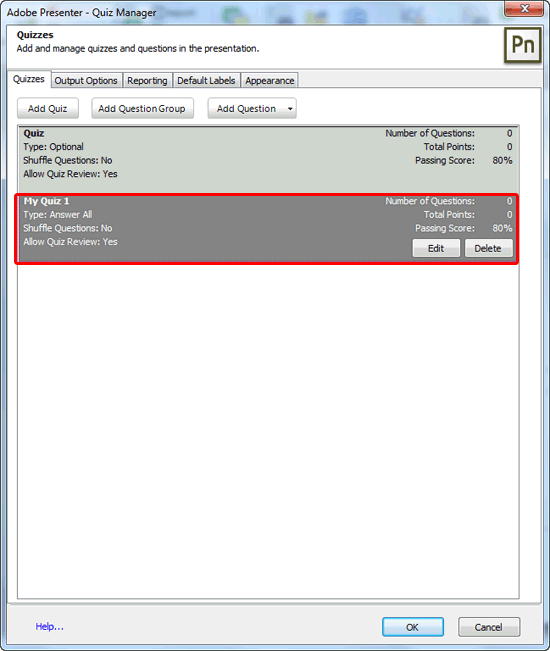Click the empty quiz list area
The width and height of the screenshot is (550, 651).
click(268, 430)
